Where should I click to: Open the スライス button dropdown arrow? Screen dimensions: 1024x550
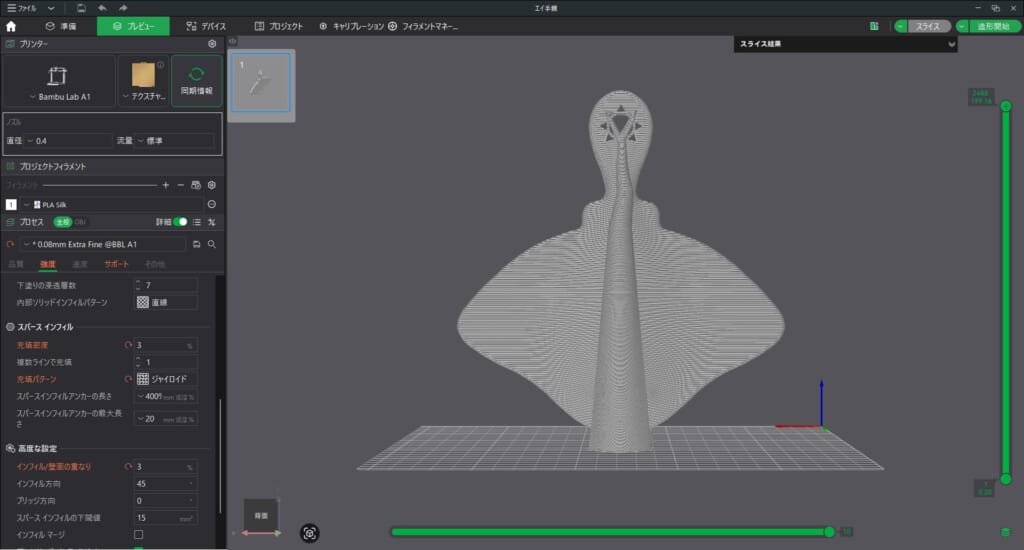pos(901,26)
